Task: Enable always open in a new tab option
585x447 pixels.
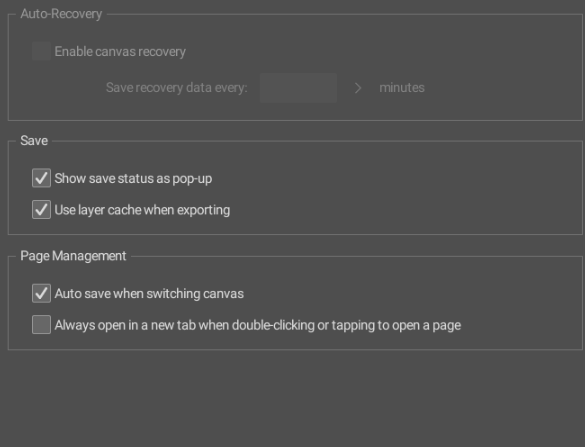Action: 41,325
